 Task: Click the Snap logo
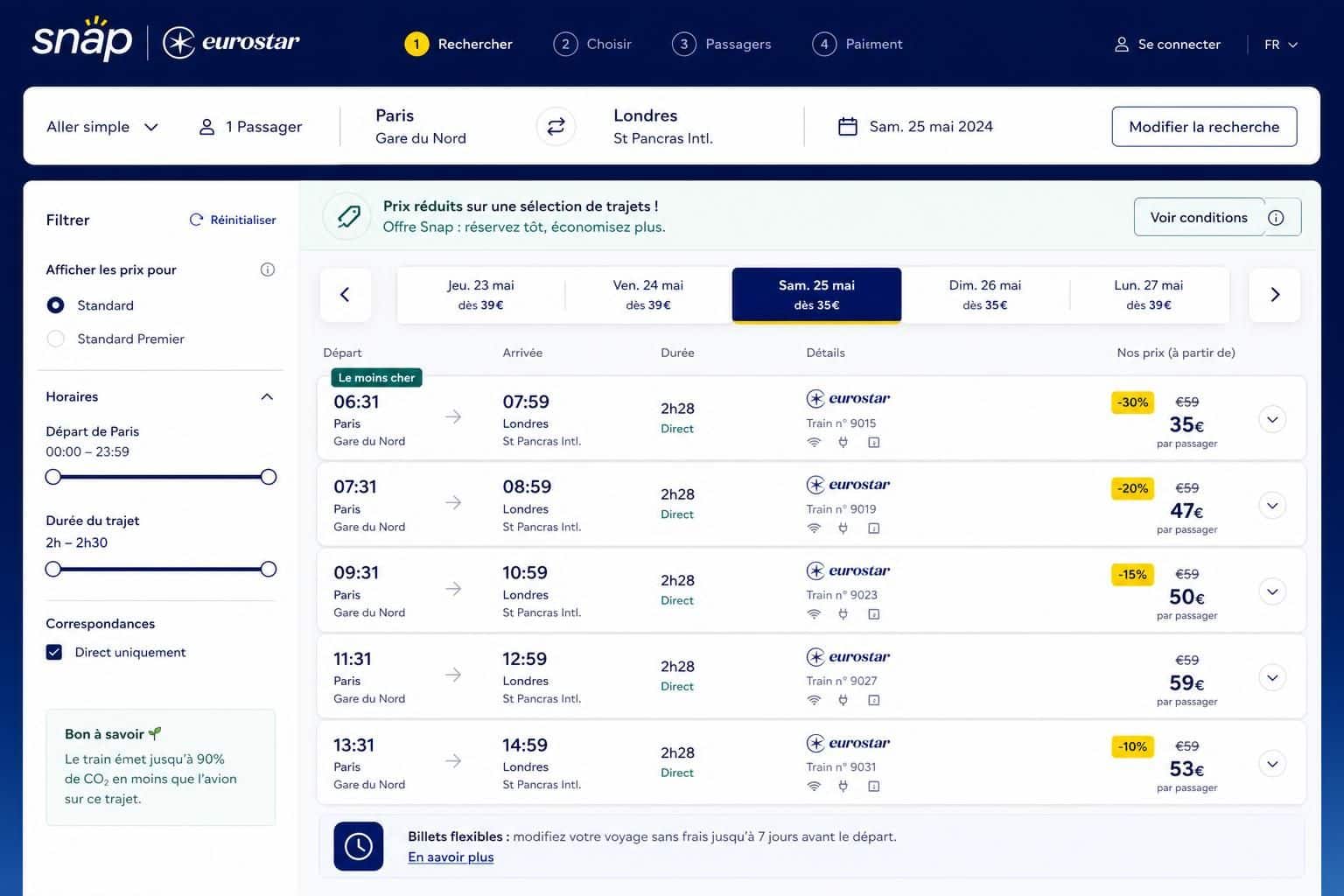(82, 38)
